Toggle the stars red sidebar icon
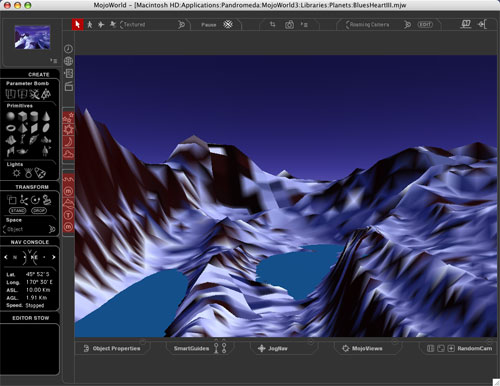This screenshot has width=500, height=386. pos(68,117)
